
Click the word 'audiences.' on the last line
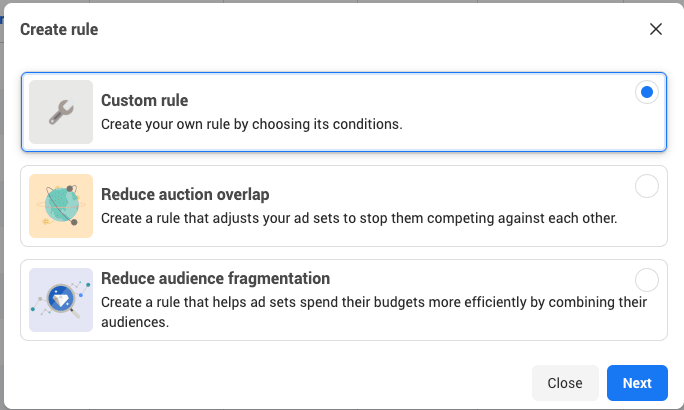pos(135,322)
